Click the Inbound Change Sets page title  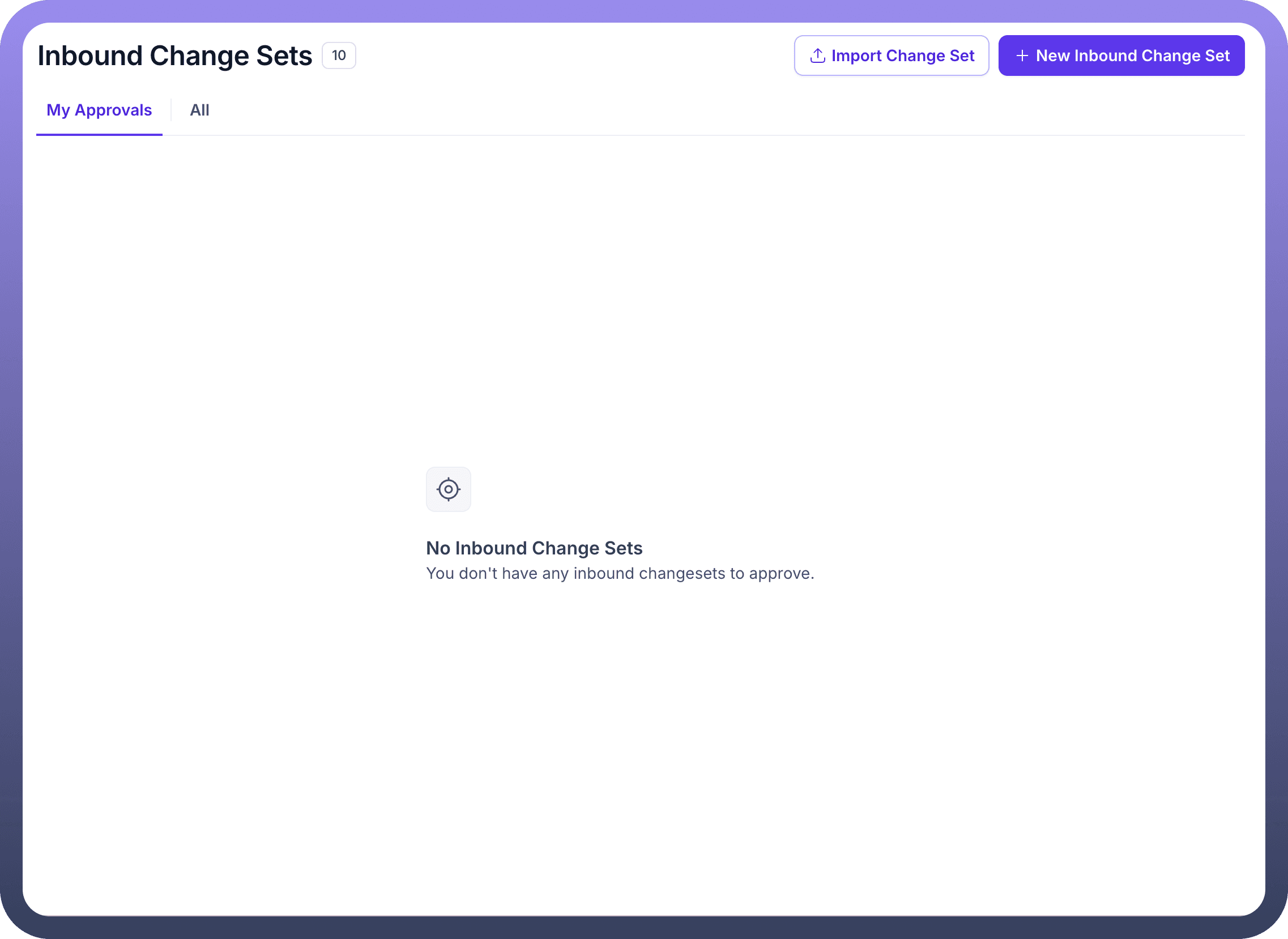(x=175, y=56)
